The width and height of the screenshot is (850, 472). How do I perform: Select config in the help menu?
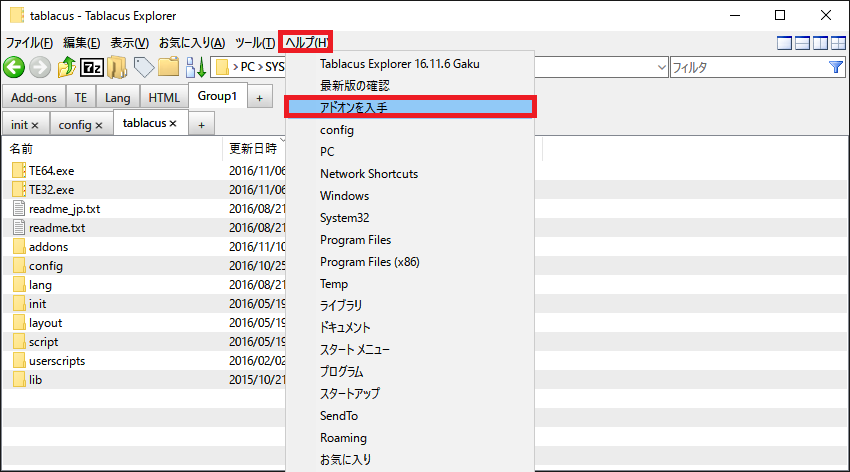[410, 130]
